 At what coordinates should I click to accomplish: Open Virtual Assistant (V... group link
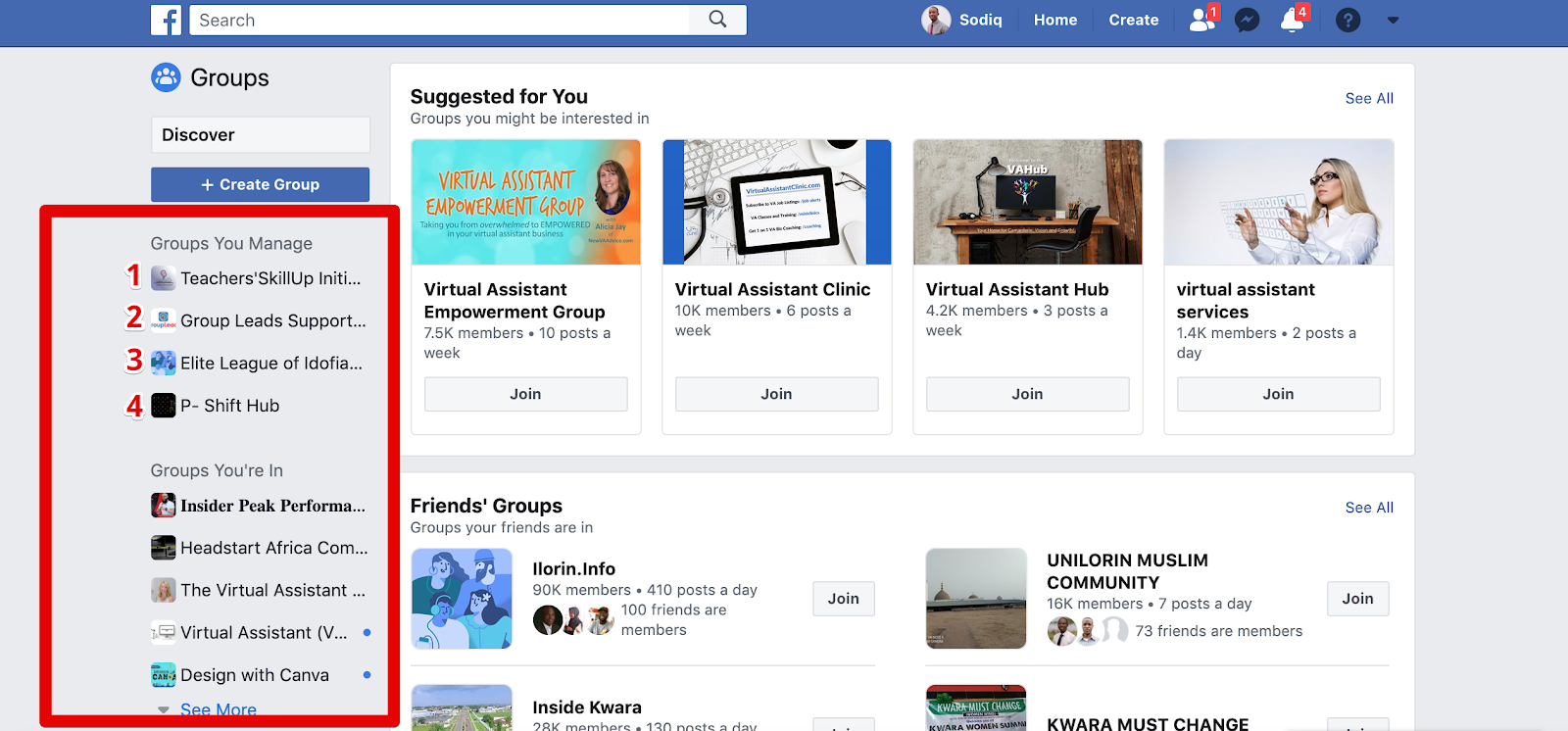pyautogui.click(x=264, y=633)
